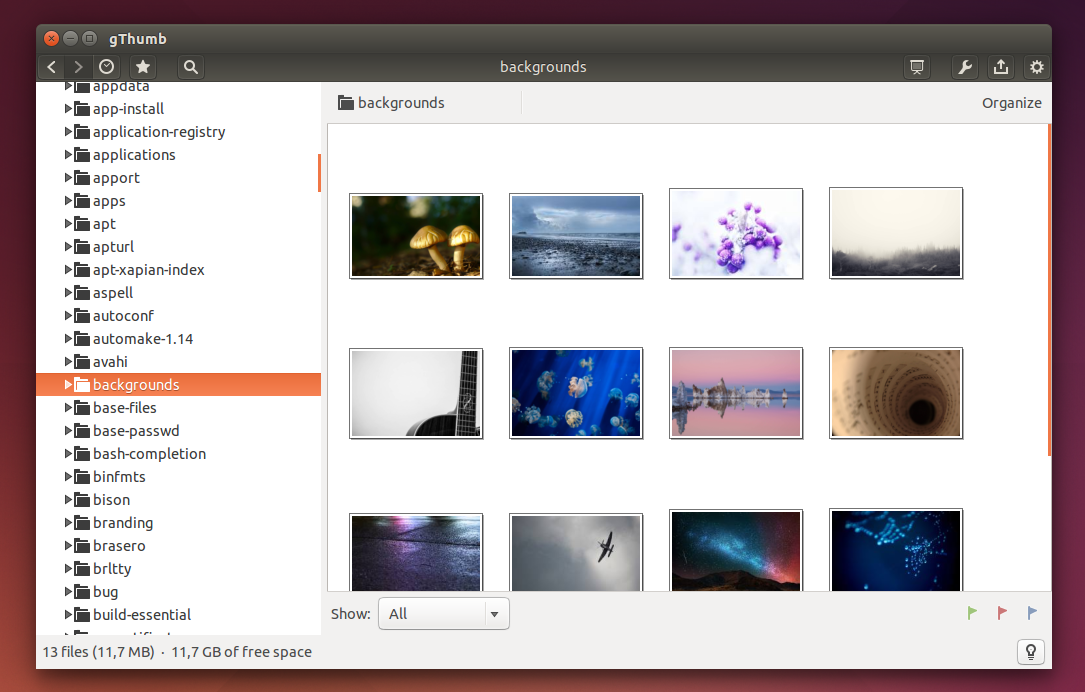Expand the brasero folder in the sidebar
The image size is (1085, 692).
click(66, 545)
